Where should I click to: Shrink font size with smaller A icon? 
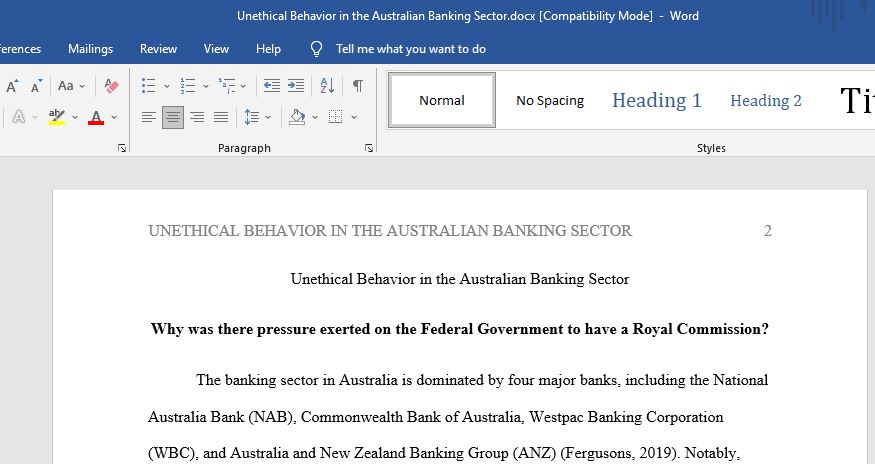pos(36,86)
